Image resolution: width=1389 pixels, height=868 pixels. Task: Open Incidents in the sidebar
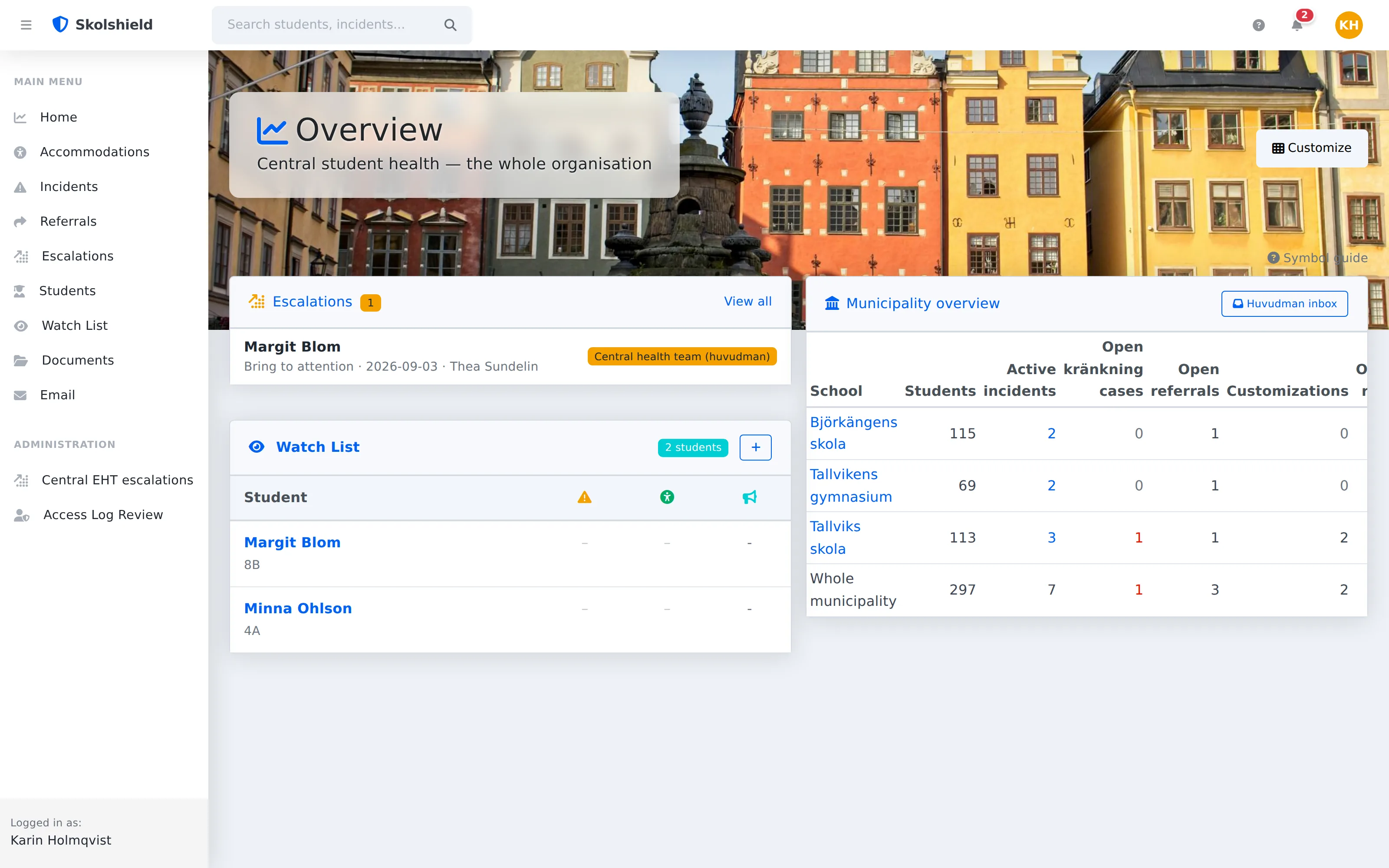104,187
